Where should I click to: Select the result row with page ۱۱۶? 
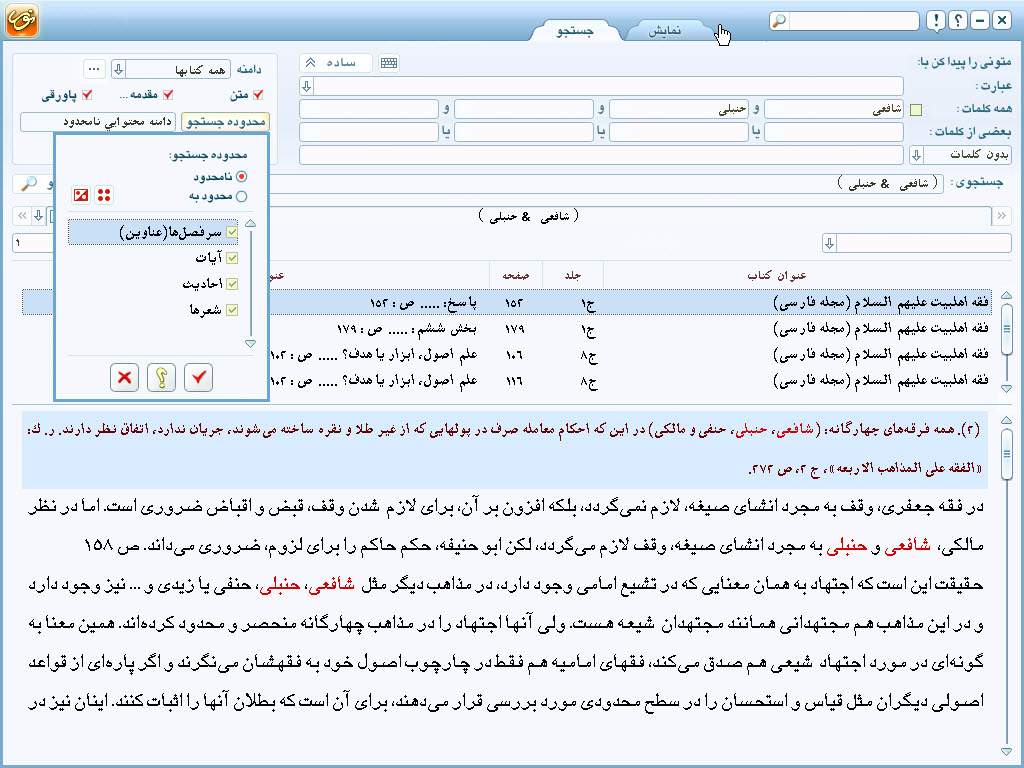[x=507, y=381]
